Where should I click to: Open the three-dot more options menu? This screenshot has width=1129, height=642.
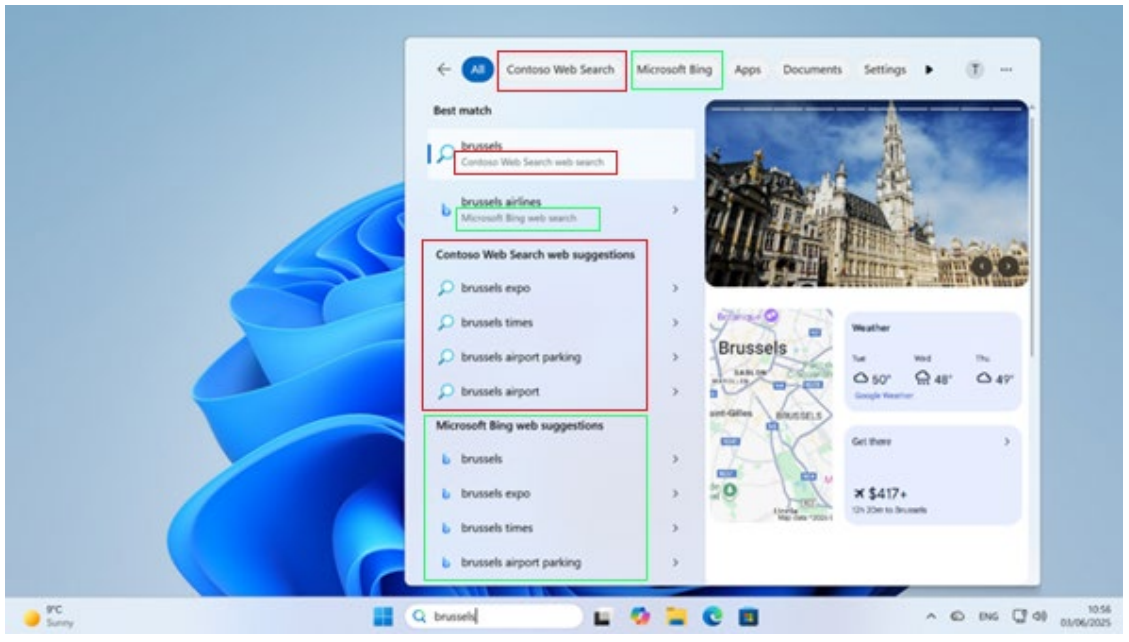[1006, 69]
